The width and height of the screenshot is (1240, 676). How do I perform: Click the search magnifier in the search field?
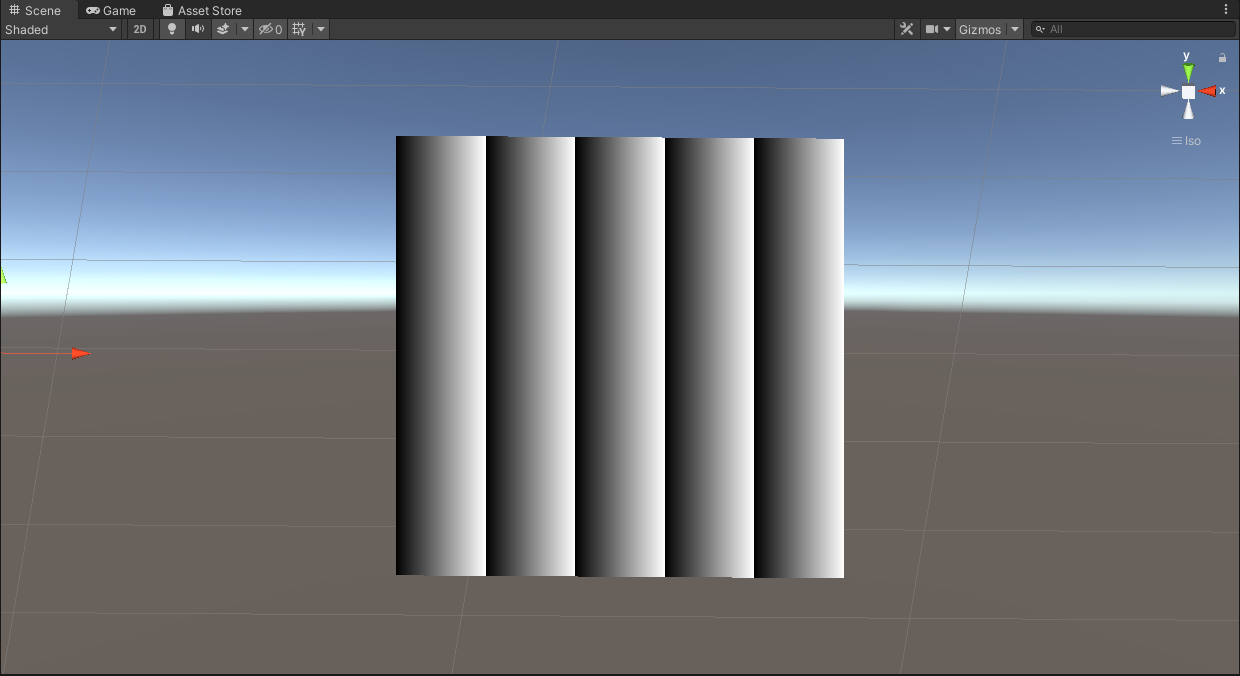[x=1041, y=29]
